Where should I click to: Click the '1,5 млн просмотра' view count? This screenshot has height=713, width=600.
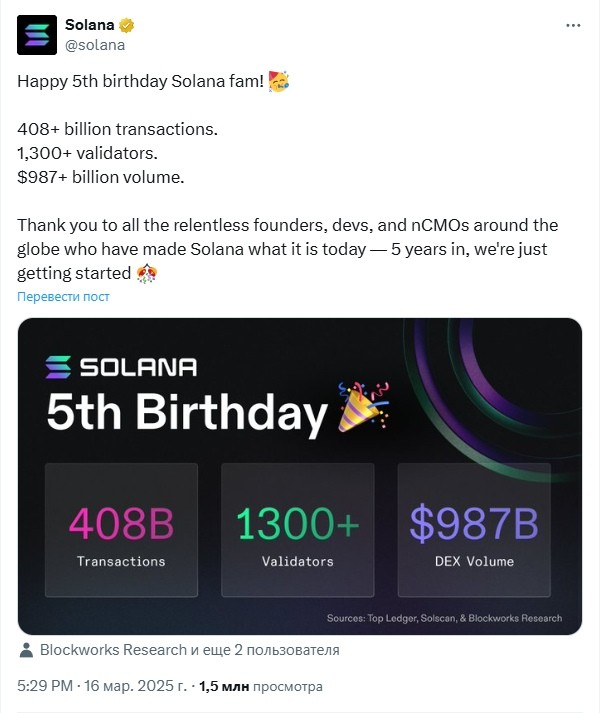[260, 688]
